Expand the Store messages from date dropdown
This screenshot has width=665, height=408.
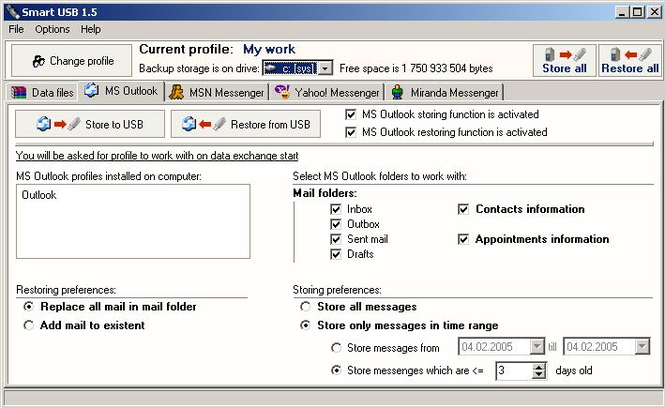[537, 347]
